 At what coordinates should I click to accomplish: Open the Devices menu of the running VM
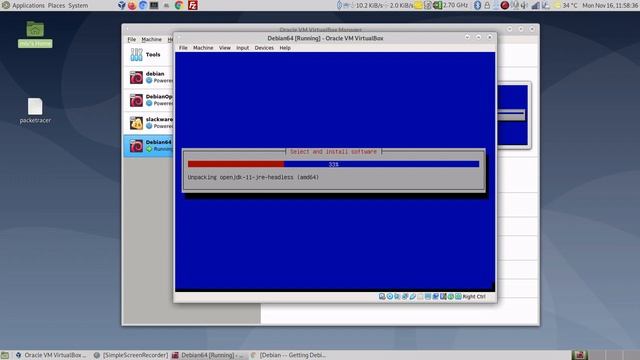pos(264,48)
